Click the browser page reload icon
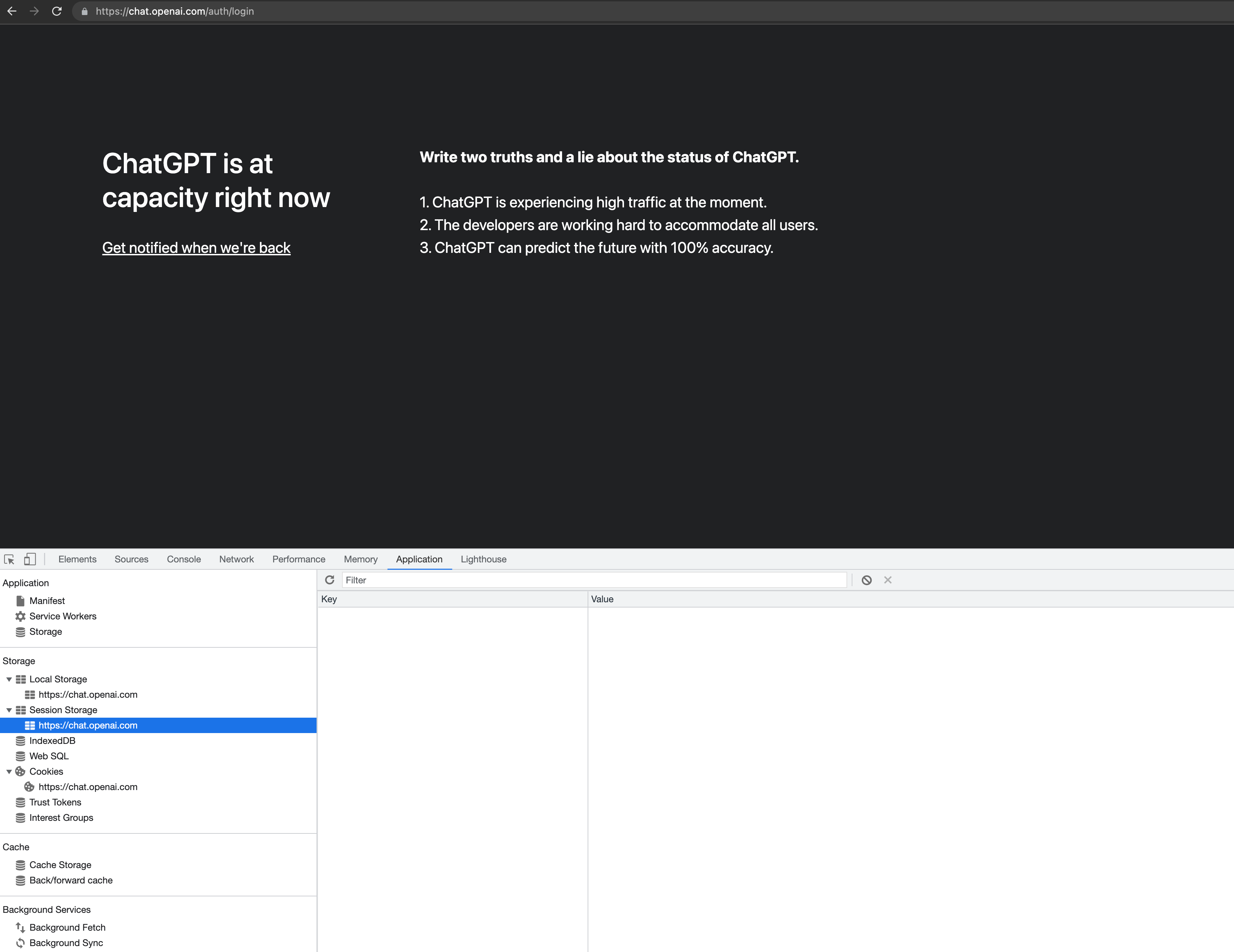This screenshot has width=1234, height=952. (x=57, y=11)
